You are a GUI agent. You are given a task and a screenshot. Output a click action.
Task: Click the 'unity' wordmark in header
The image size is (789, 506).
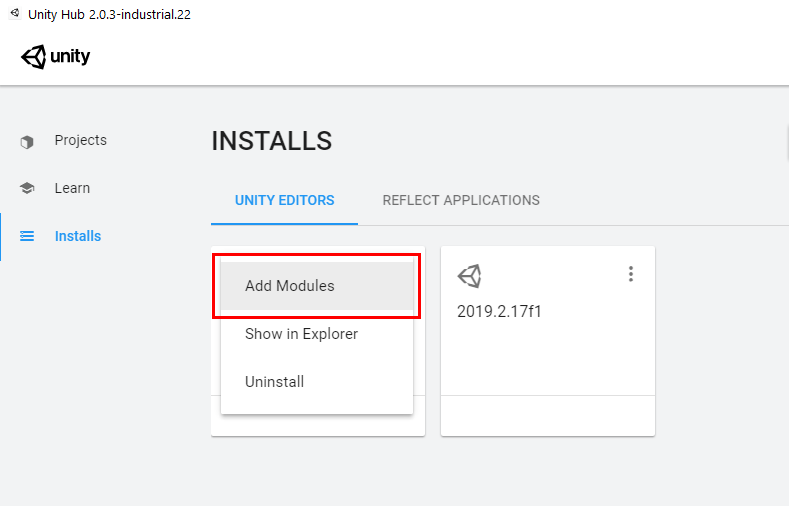70,57
